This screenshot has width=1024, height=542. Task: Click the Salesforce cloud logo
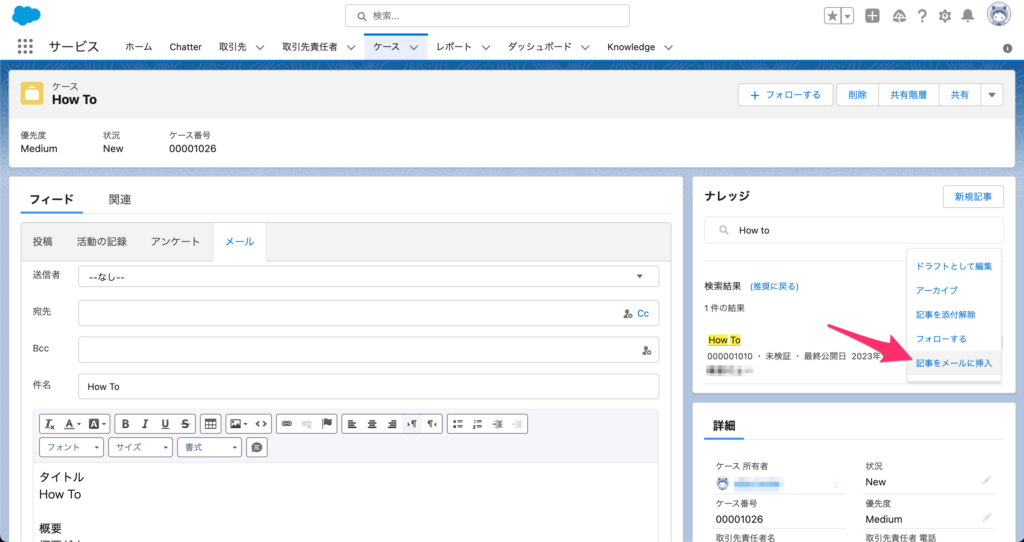click(x=26, y=15)
